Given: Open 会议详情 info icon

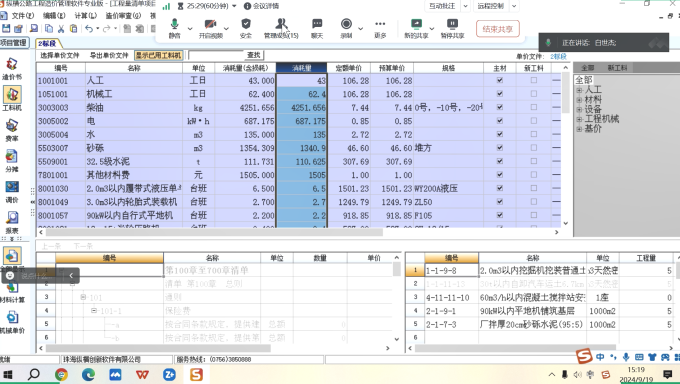Looking at the screenshot, I should (261, 6).
